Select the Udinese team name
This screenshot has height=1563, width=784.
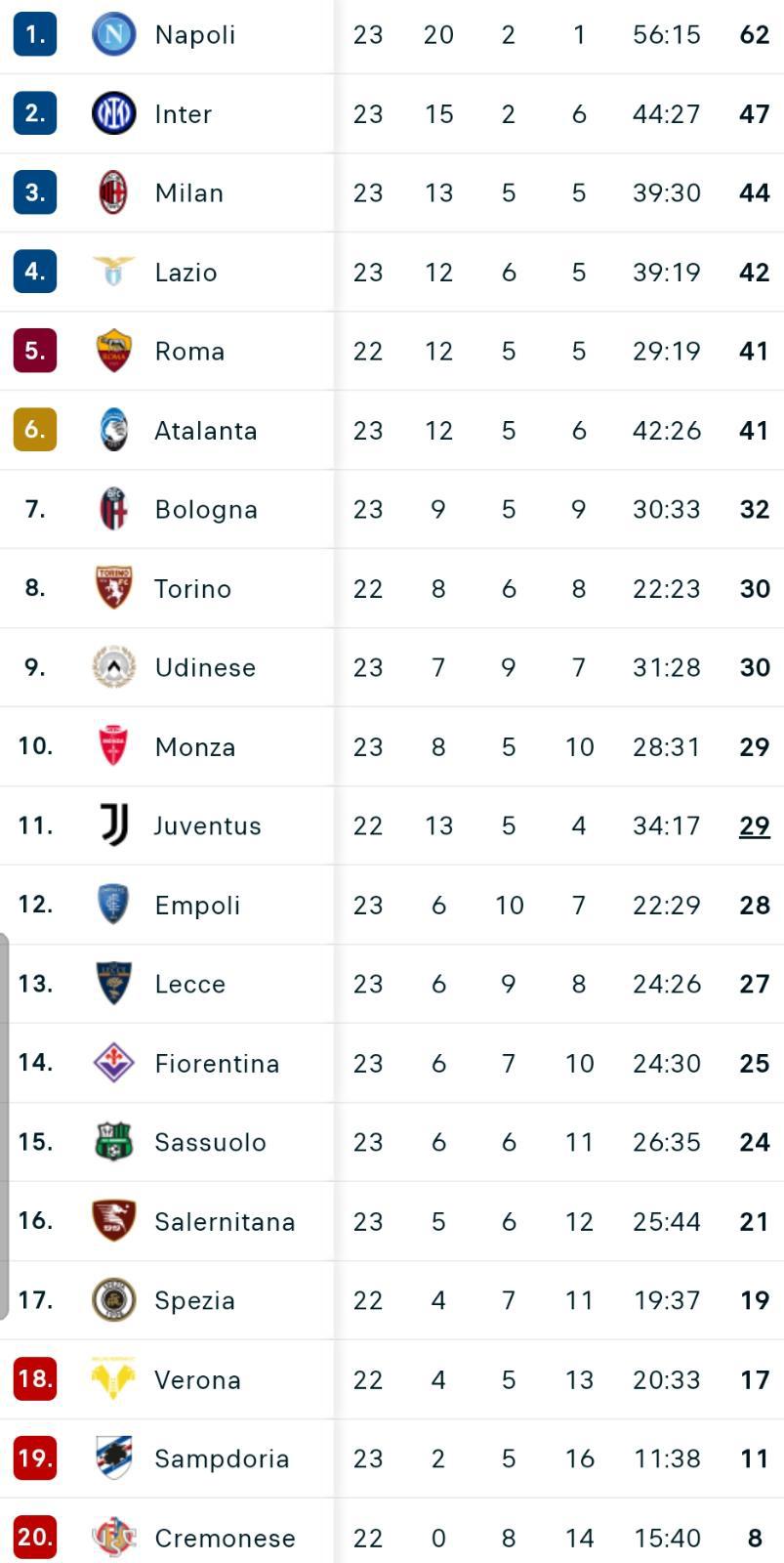[x=205, y=667]
